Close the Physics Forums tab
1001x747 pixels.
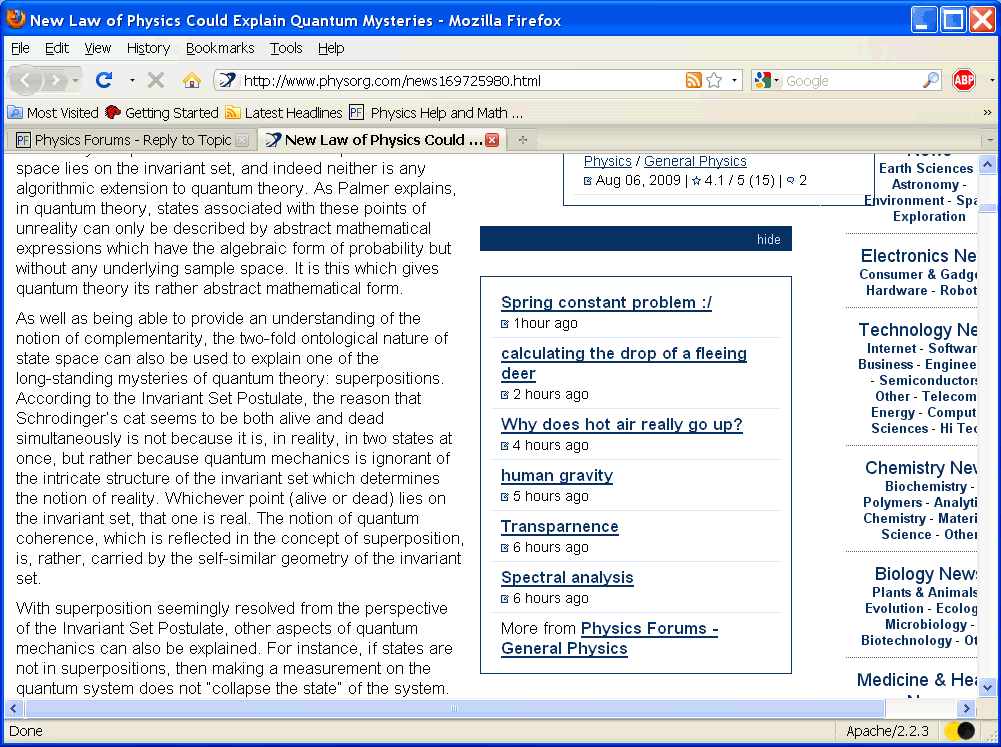click(x=242, y=140)
